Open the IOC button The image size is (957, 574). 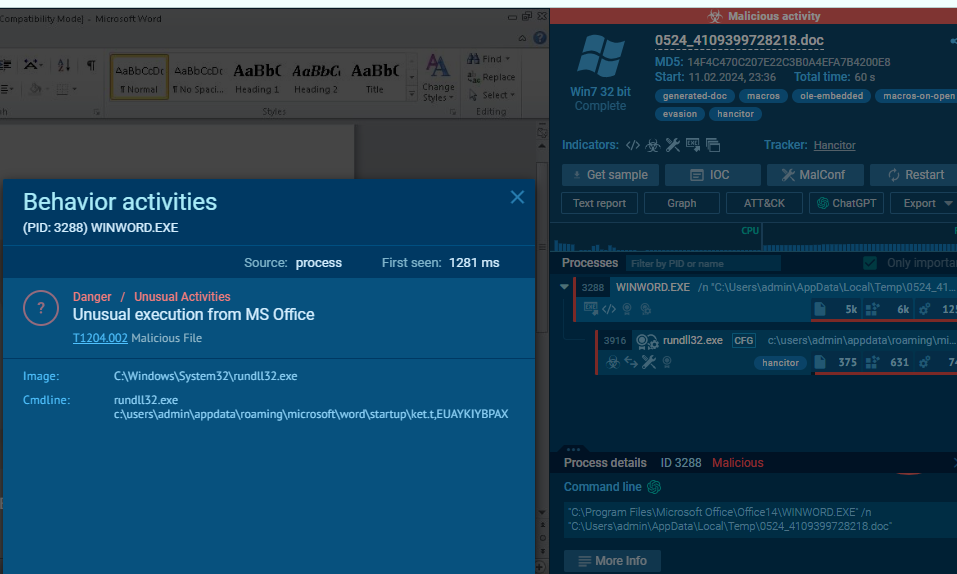tap(712, 175)
